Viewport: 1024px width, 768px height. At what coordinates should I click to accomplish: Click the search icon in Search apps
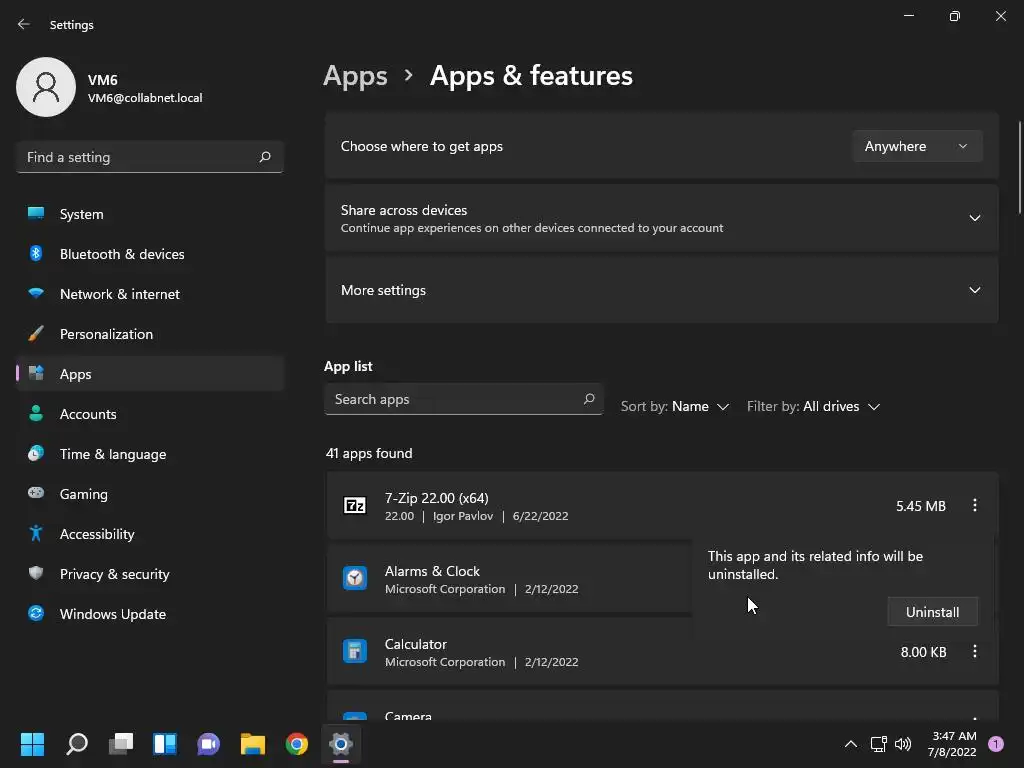[588, 399]
